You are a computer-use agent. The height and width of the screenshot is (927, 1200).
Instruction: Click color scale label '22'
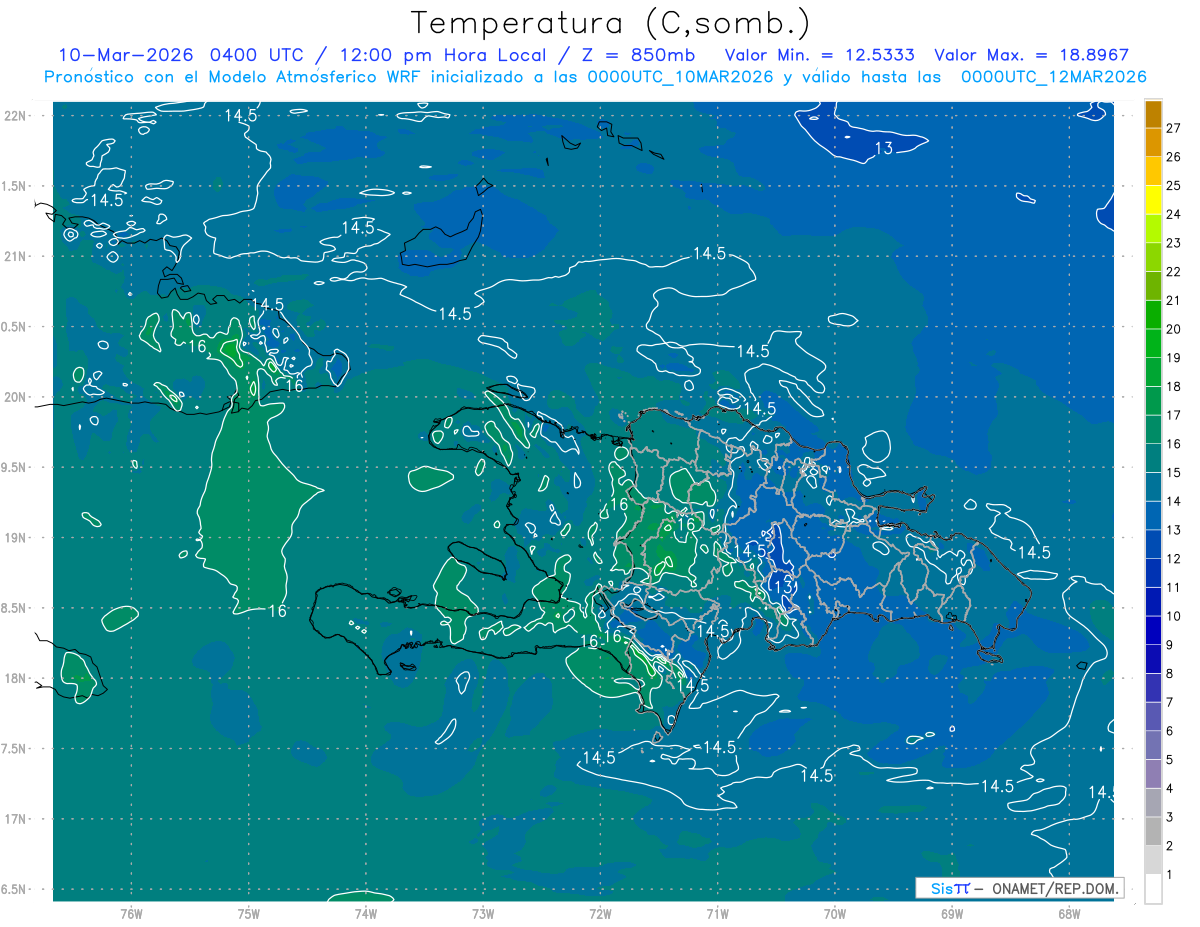click(1173, 271)
